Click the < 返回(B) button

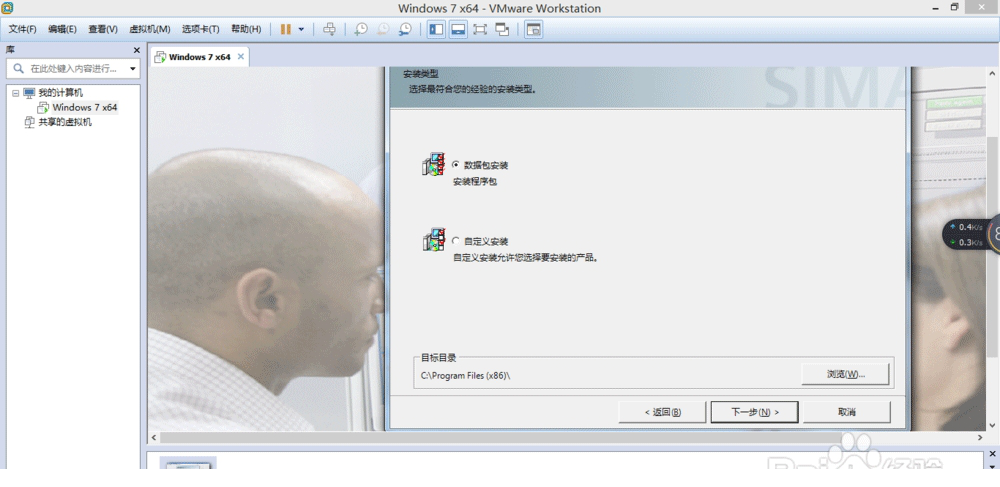pyautogui.click(x=663, y=412)
